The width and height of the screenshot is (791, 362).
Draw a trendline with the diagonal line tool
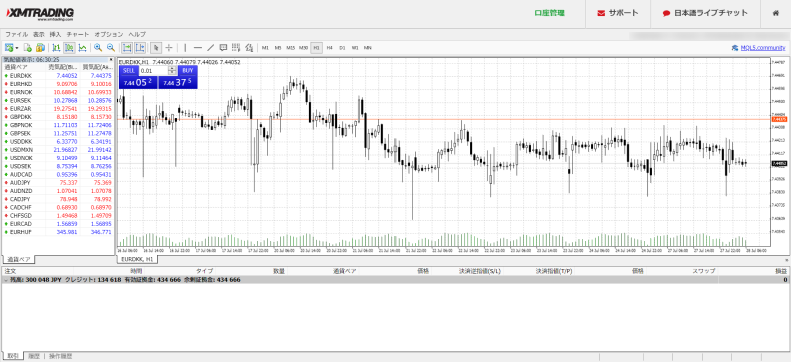(x=210, y=47)
